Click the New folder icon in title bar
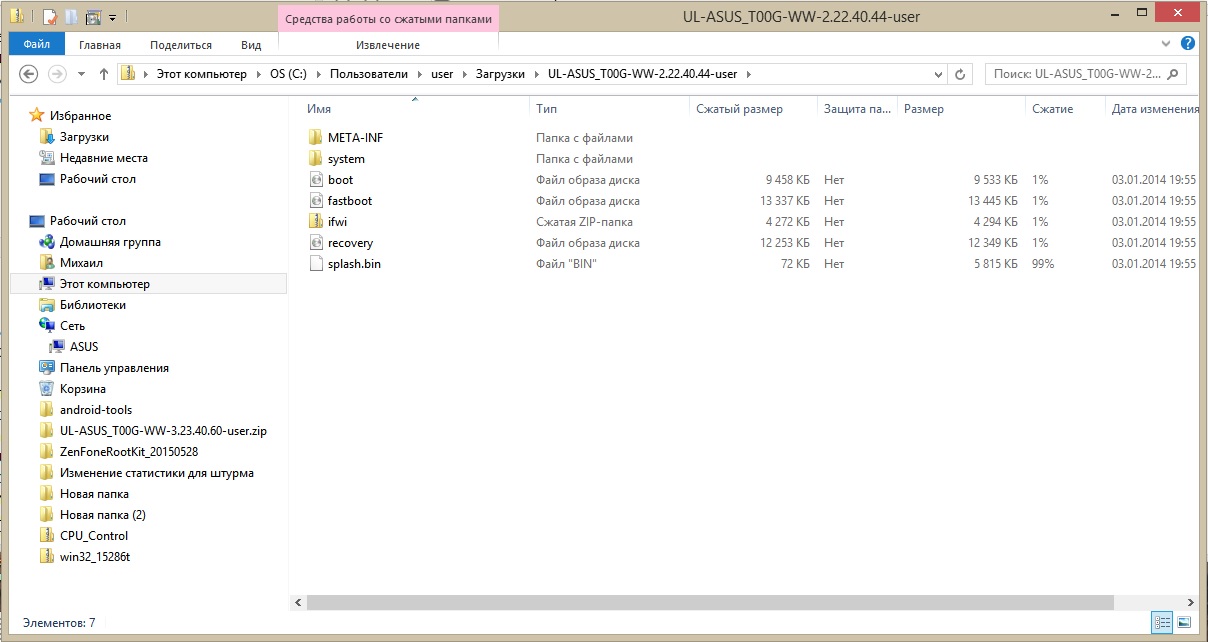The image size is (1208, 642). 72,17
